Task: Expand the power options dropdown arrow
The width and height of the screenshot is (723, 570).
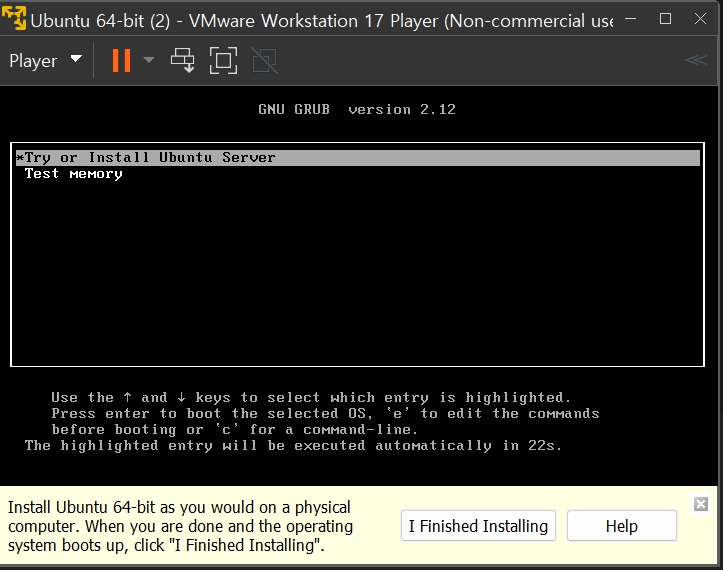Action: click(148, 60)
